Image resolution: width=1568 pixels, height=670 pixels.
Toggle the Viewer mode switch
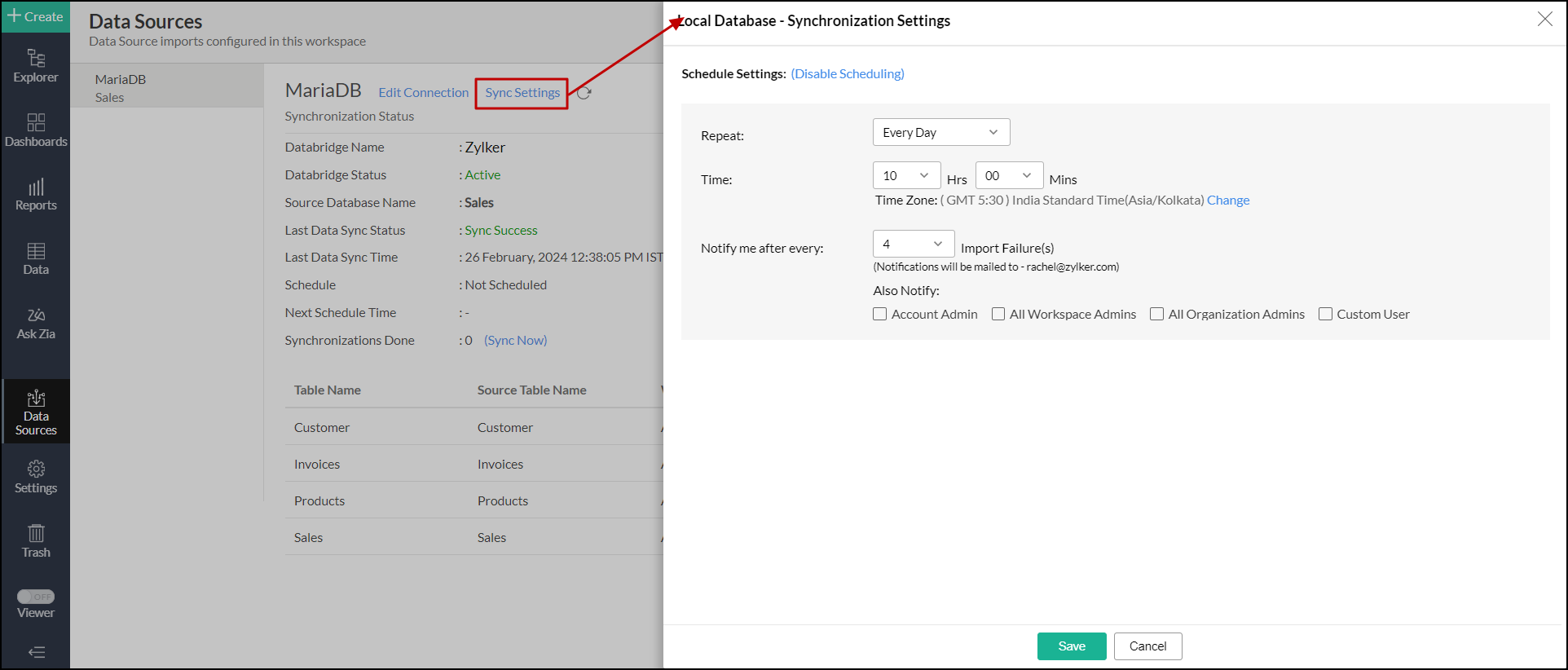[x=36, y=597]
